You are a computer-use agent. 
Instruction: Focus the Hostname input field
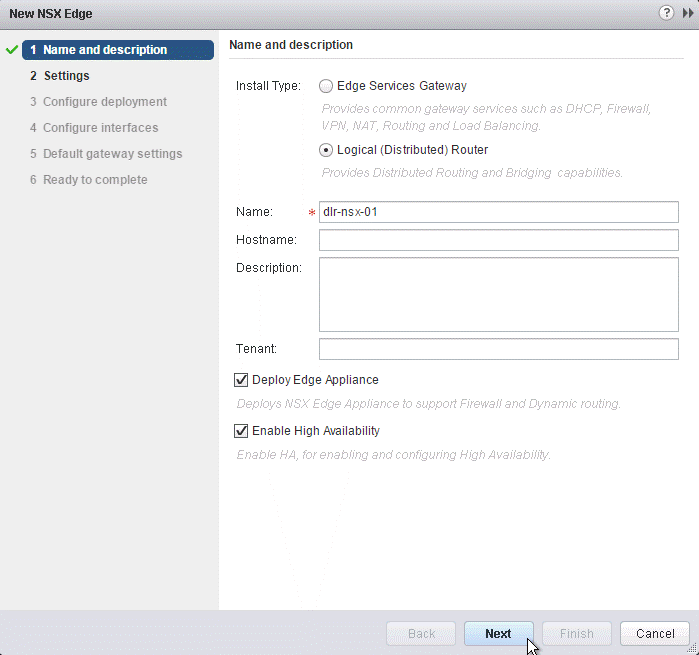click(x=498, y=240)
